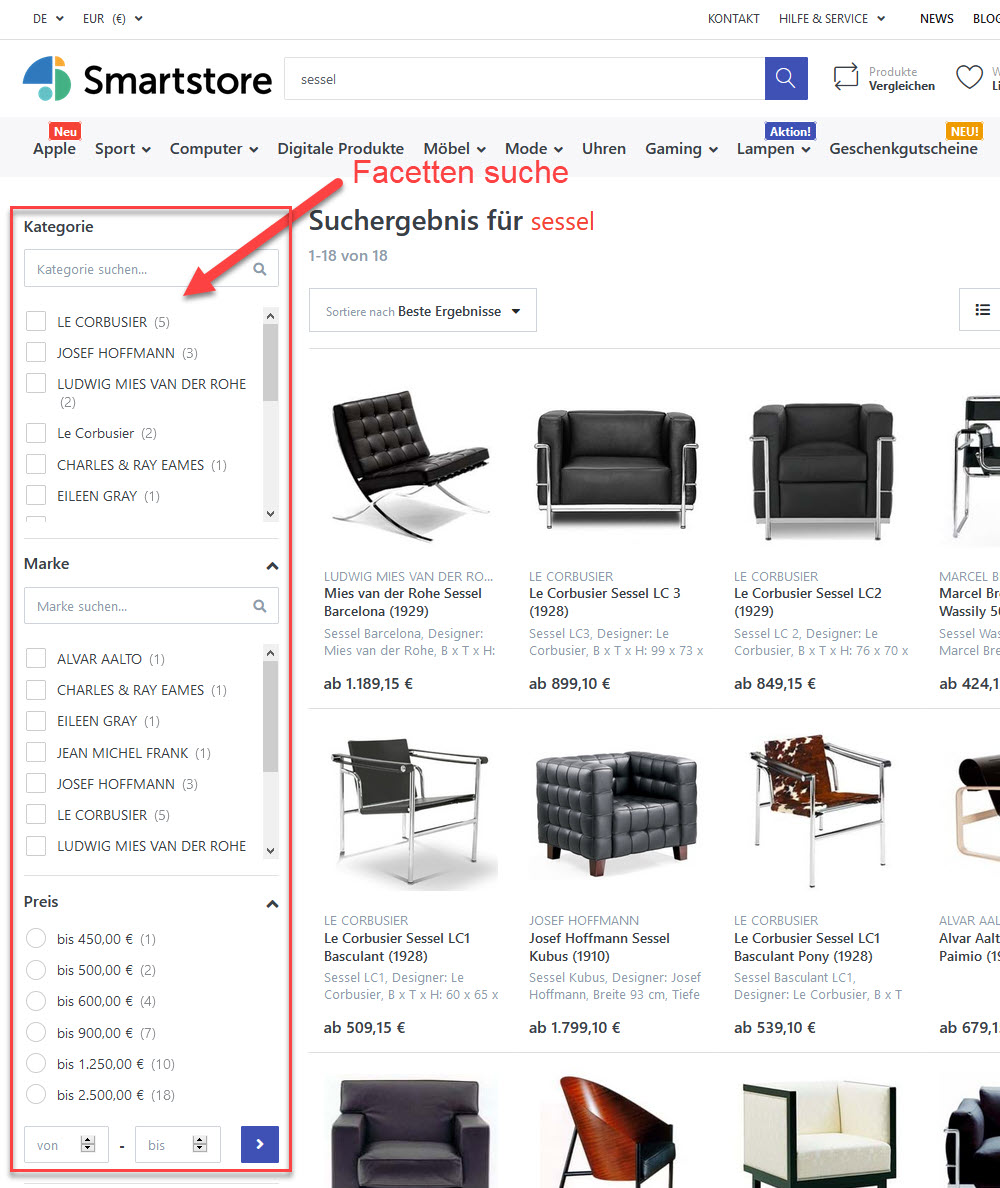
Task: Open the EUR currency dropdown
Action: [x=110, y=18]
